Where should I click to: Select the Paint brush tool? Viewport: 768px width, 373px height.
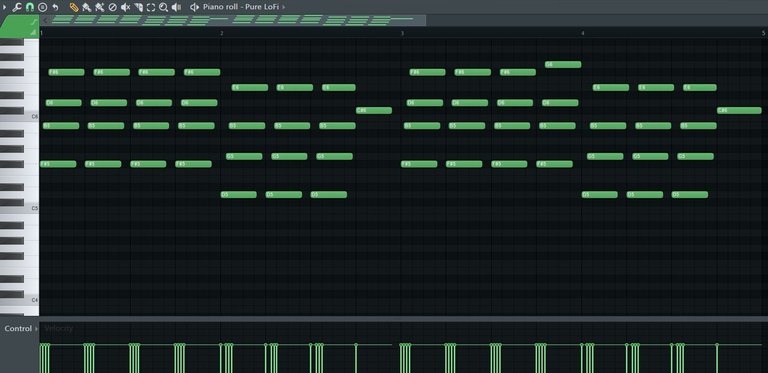87,7
